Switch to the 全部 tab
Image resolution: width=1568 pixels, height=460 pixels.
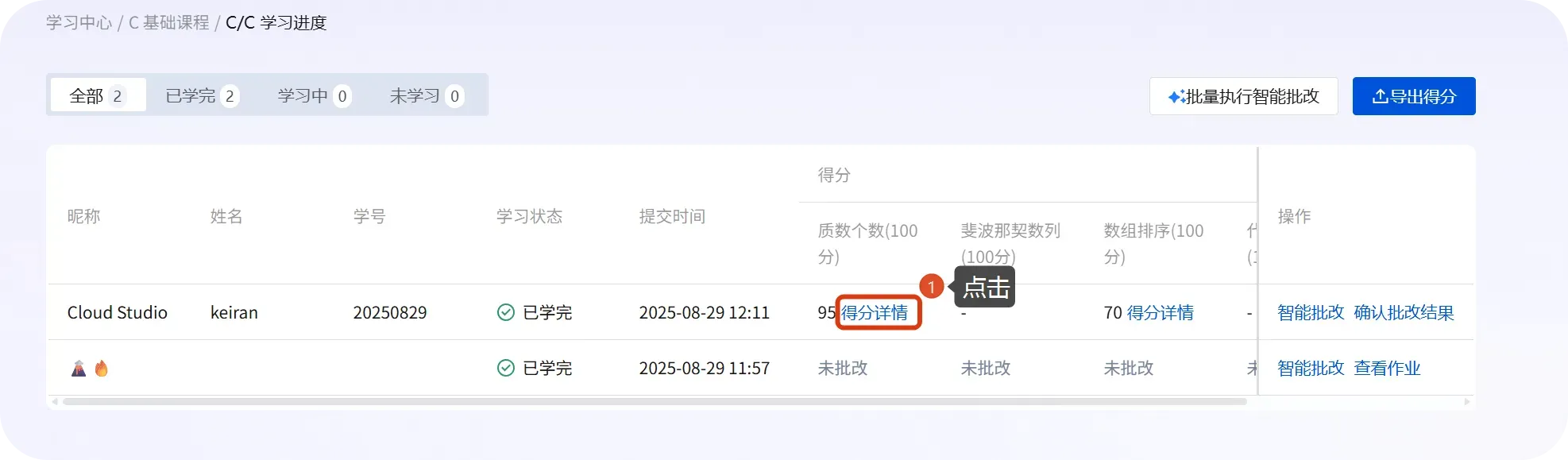click(x=98, y=96)
